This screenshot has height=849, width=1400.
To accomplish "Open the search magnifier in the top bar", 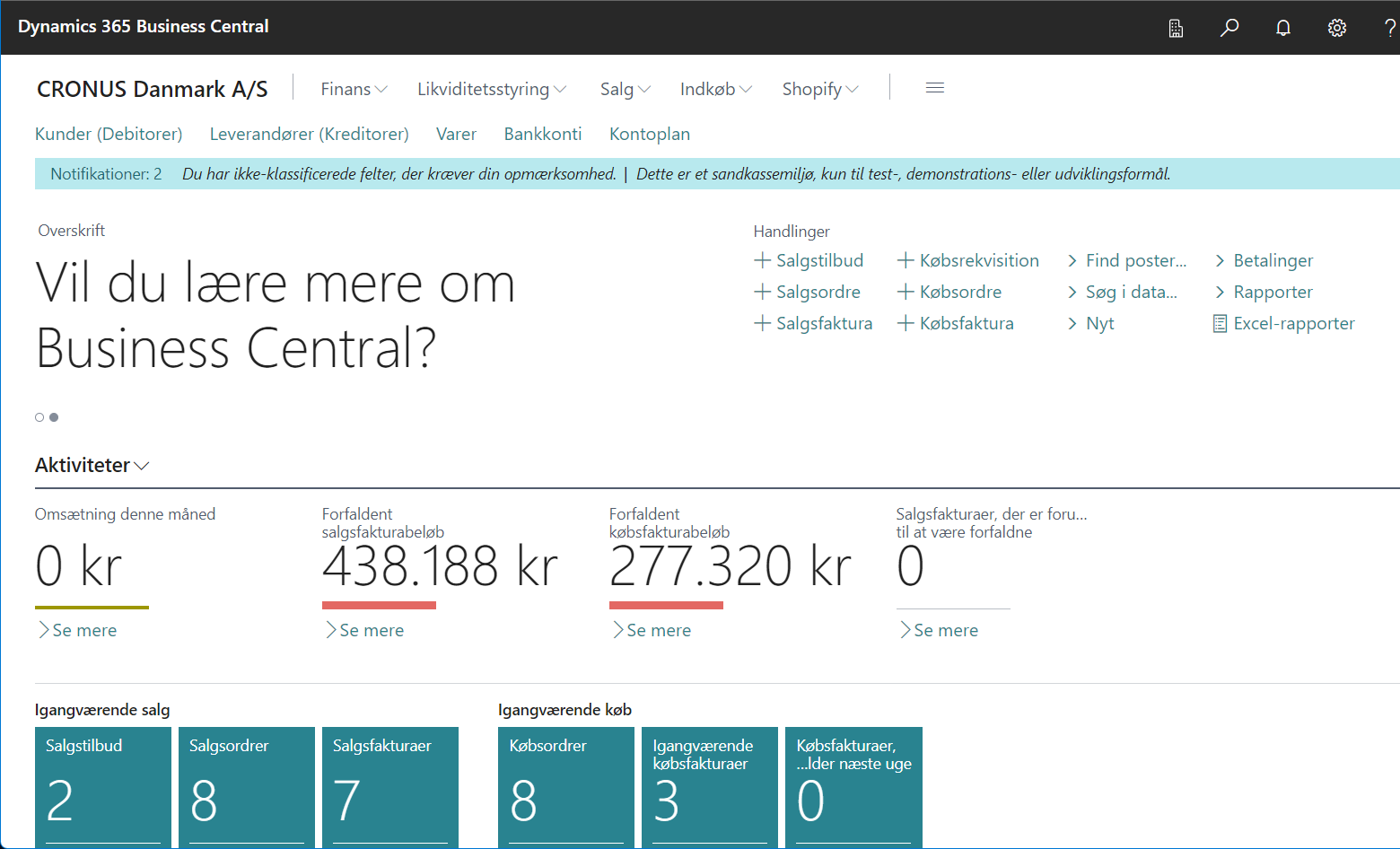I will [1229, 28].
